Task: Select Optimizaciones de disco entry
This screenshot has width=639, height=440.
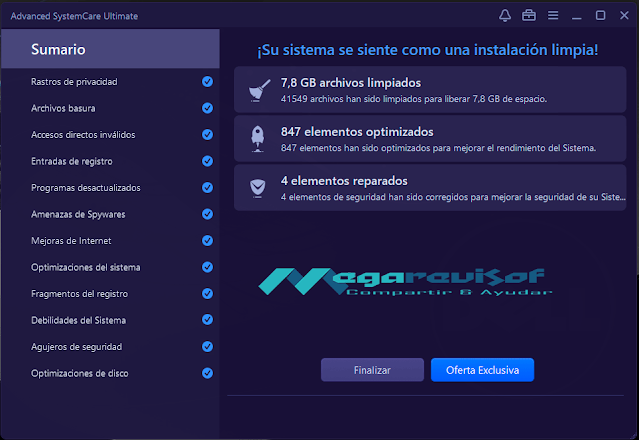Action: (79, 373)
